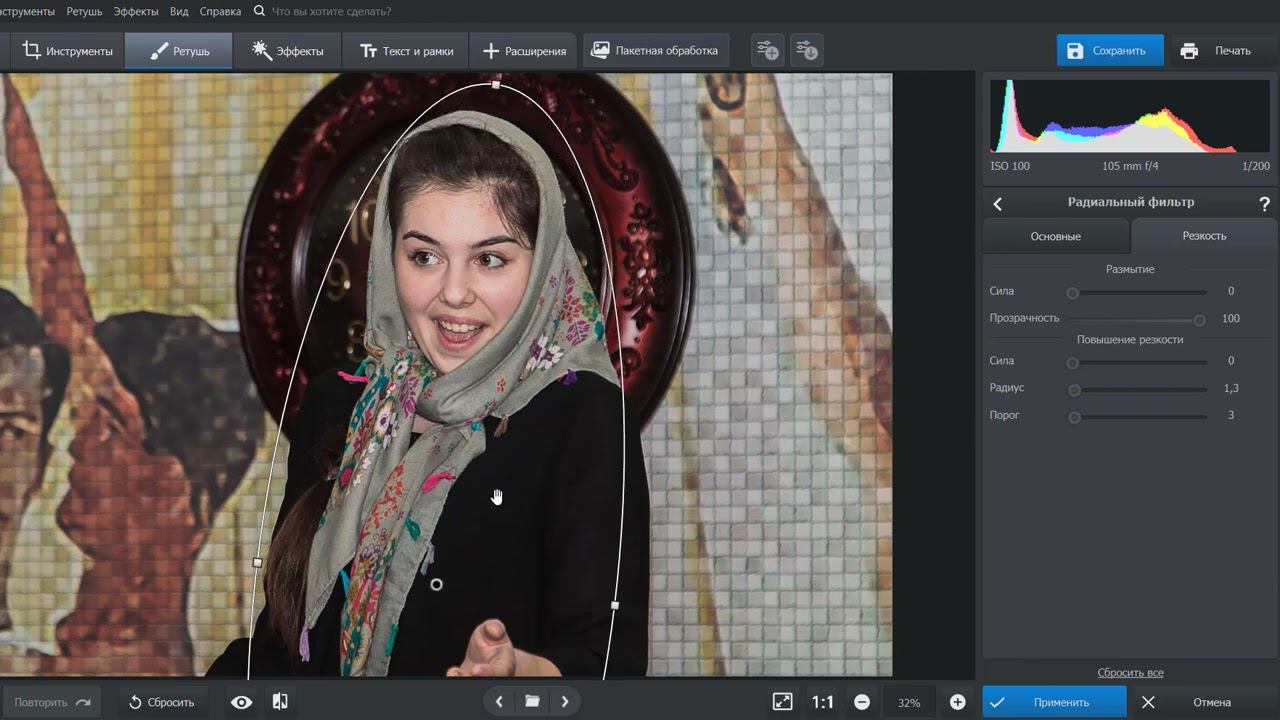This screenshot has height=720, width=1280.
Task: Click the load preset sliders icon
Action: pyautogui.click(x=807, y=50)
